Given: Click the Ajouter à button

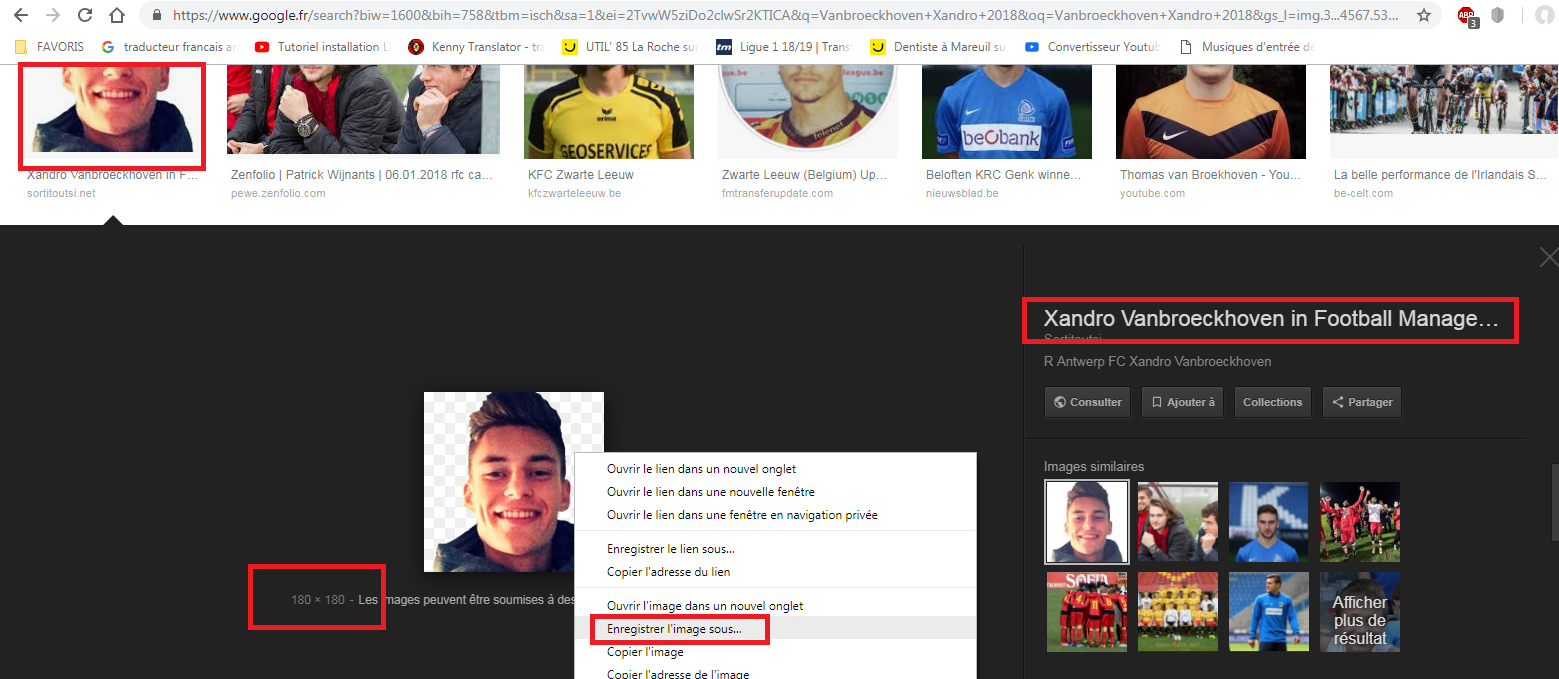Looking at the screenshot, I should (x=1182, y=402).
